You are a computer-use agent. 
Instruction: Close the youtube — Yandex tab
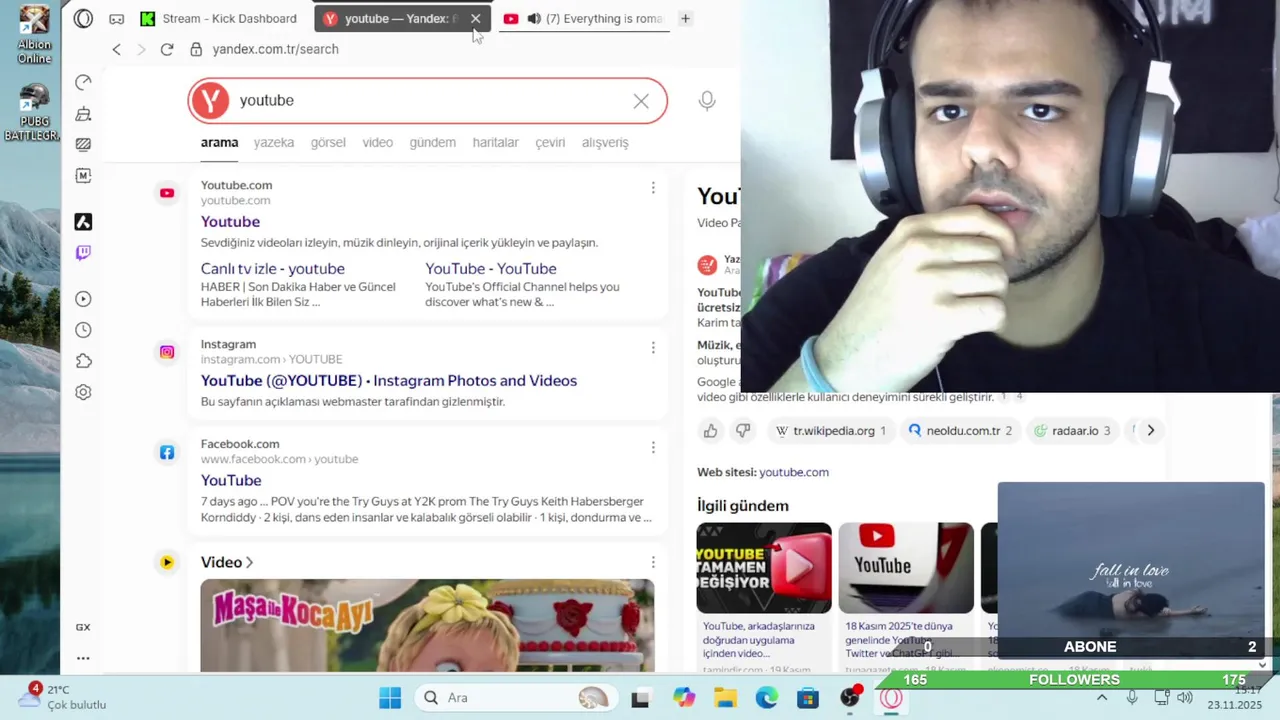click(476, 18)
